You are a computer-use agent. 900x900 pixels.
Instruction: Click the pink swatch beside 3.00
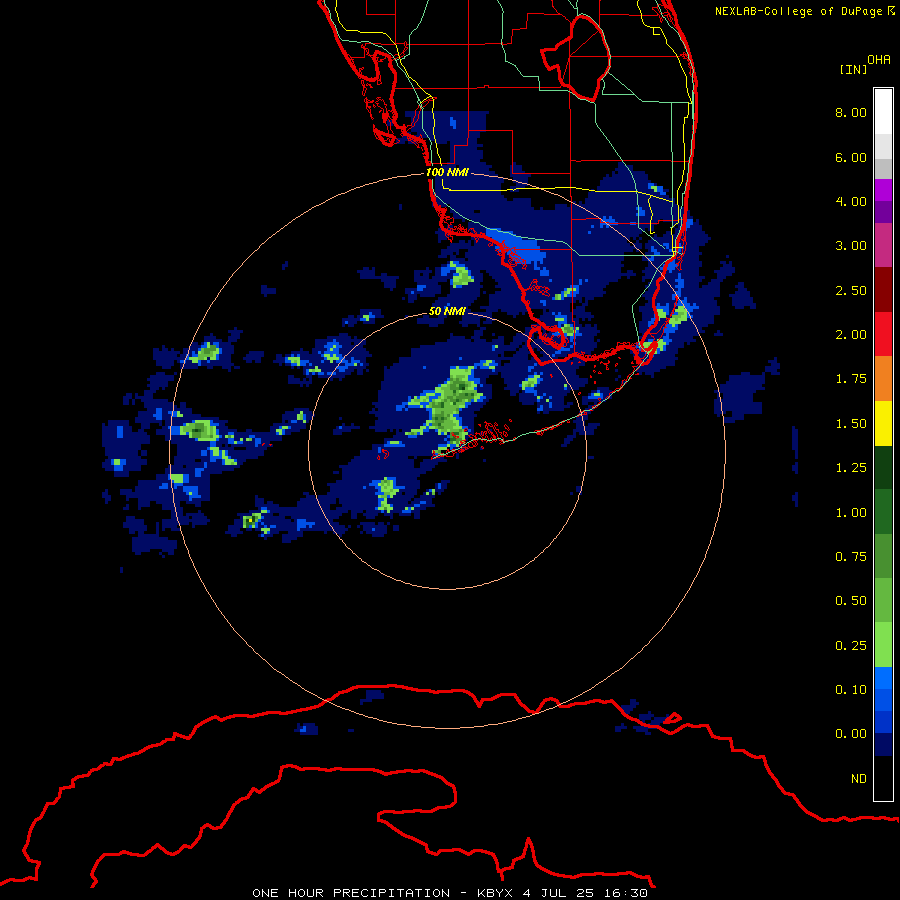[x=883, y=245]
